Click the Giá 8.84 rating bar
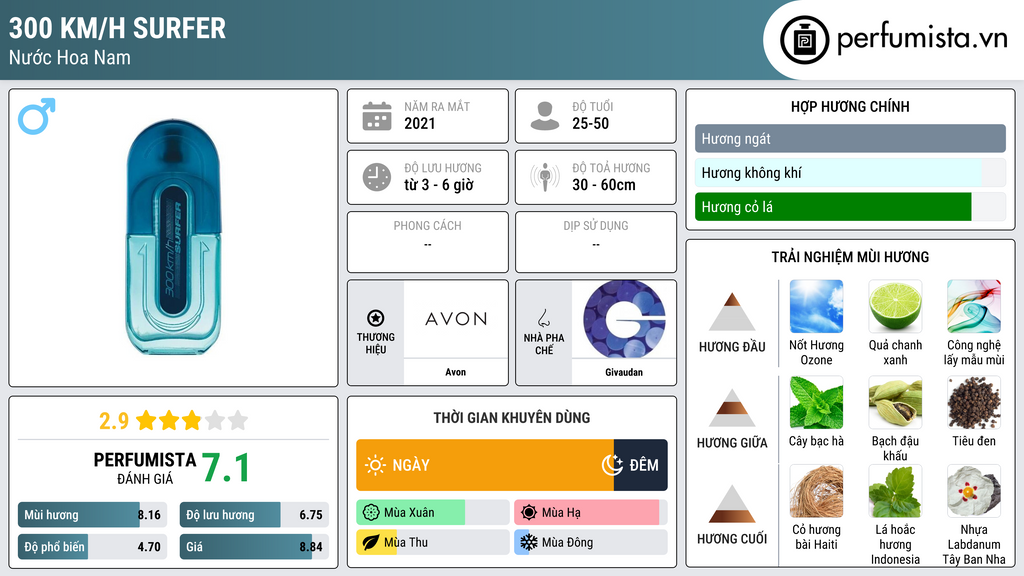Screen dimensions: 1024x576 (254, 547)
